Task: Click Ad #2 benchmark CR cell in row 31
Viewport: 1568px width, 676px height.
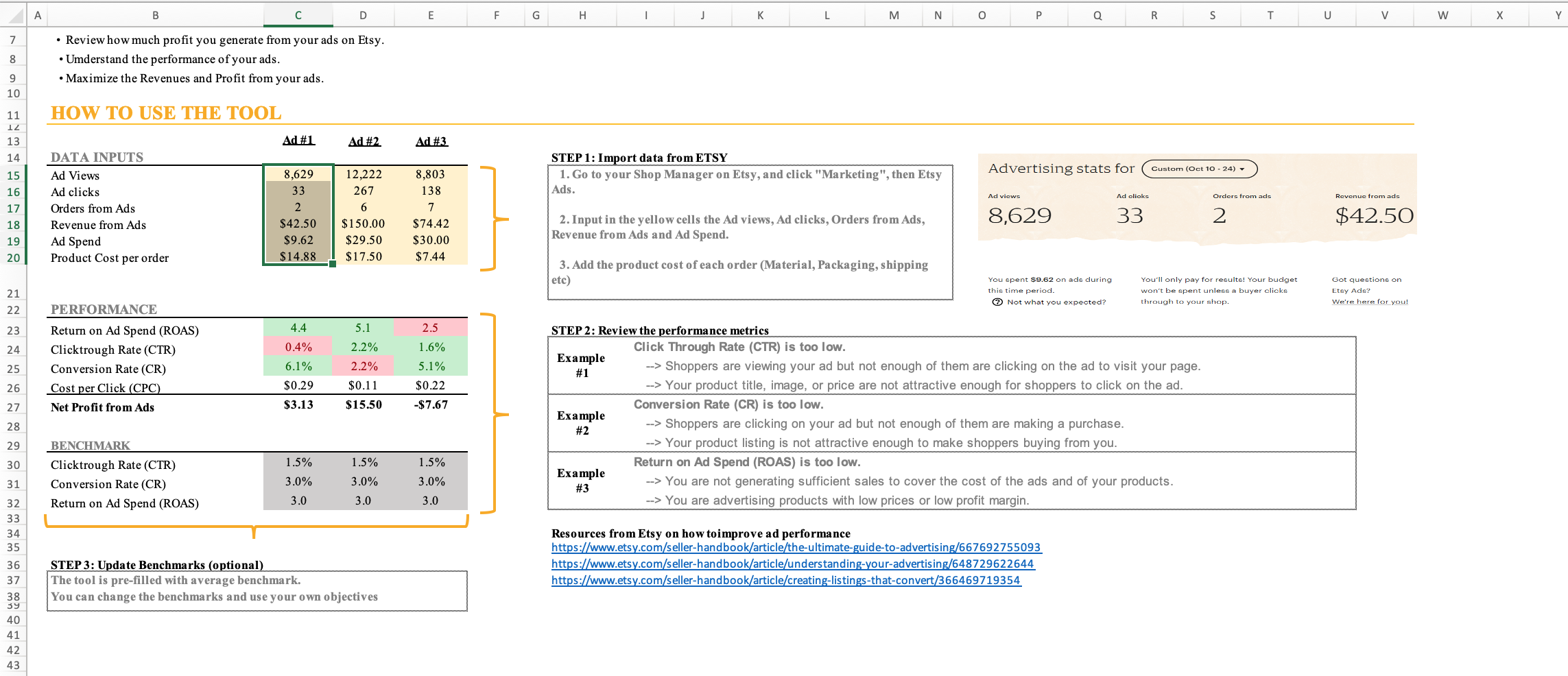Action: [364, 481]
